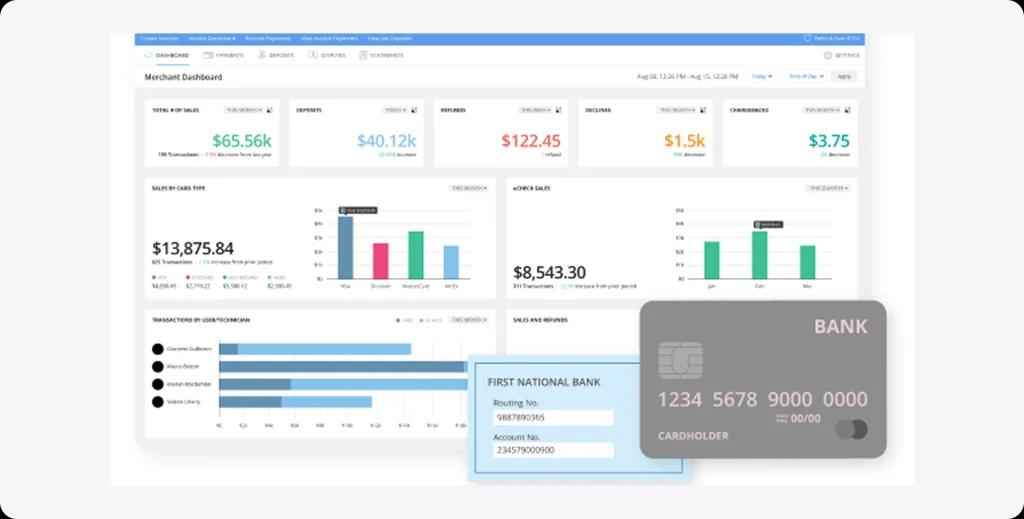Open the Settings link
The image size is (1024, 519).
[842, 55]
